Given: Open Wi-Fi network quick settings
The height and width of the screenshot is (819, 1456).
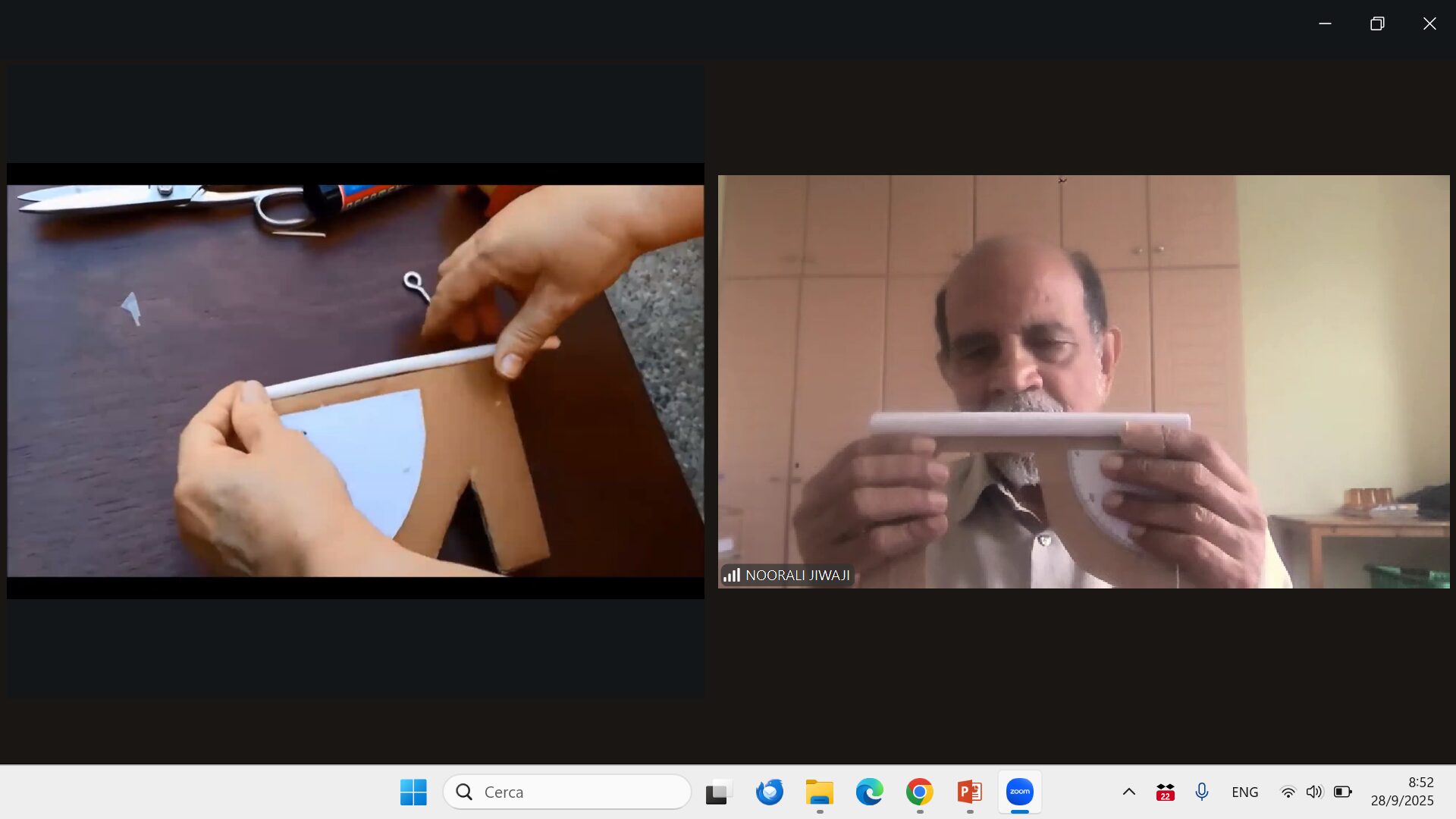Looking at the screenshot, I should (x=1288, y=792).
